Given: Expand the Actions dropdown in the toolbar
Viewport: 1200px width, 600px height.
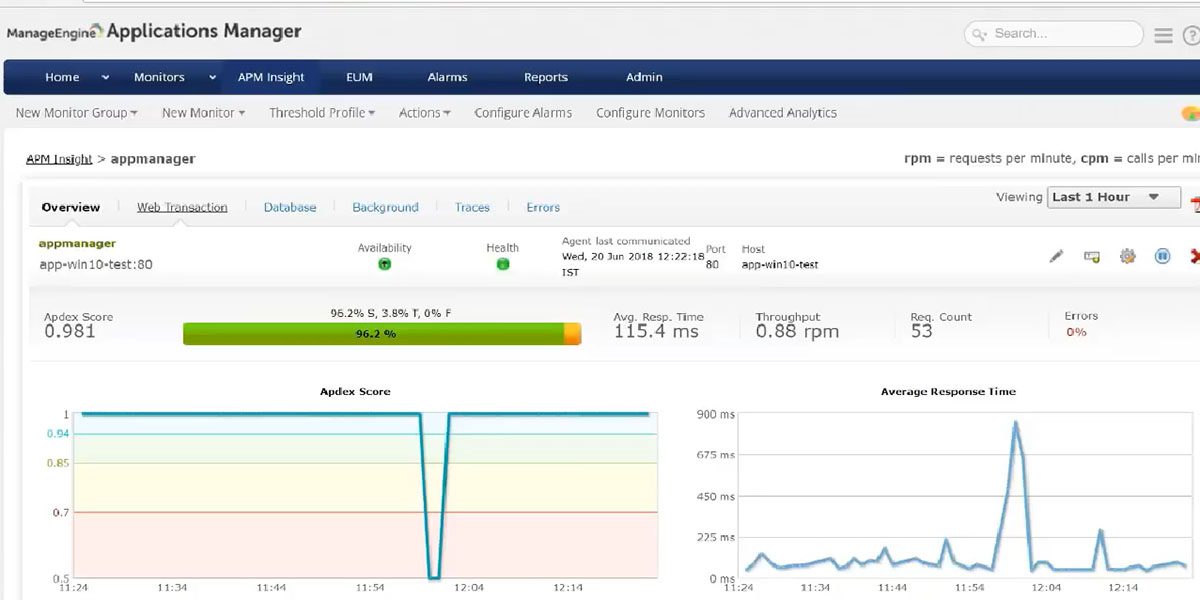Looking at the screenshot, I should [x=424, y=112].
